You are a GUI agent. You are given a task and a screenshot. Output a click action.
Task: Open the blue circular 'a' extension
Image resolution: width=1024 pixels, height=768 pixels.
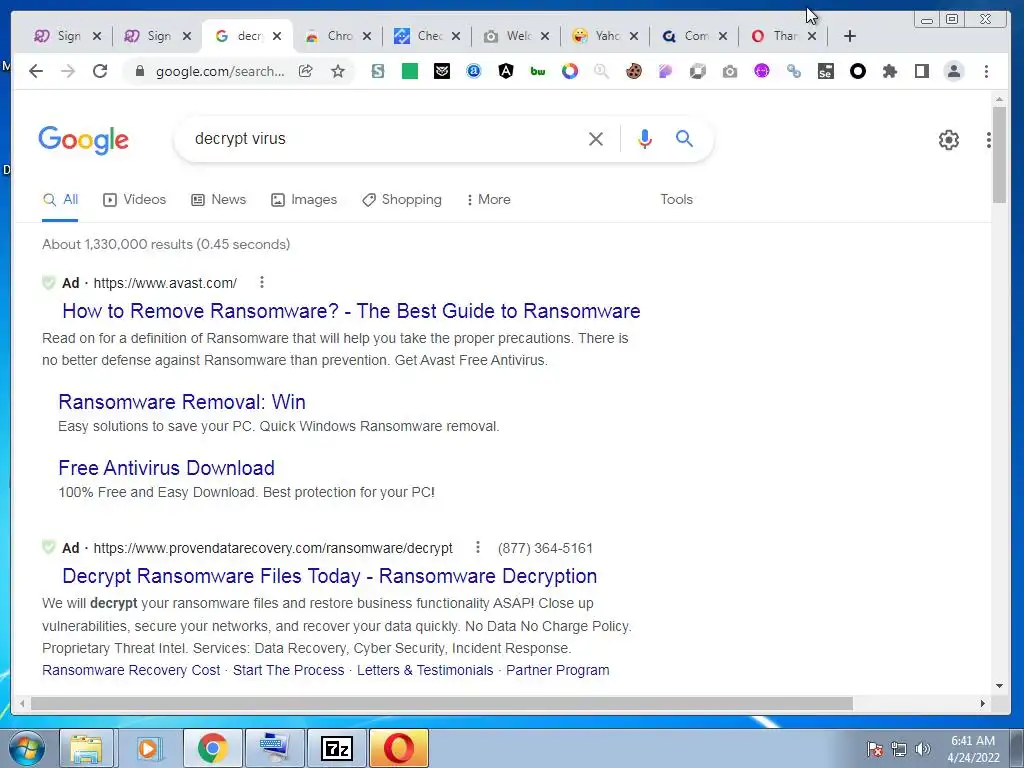click(x=473, y=71)
